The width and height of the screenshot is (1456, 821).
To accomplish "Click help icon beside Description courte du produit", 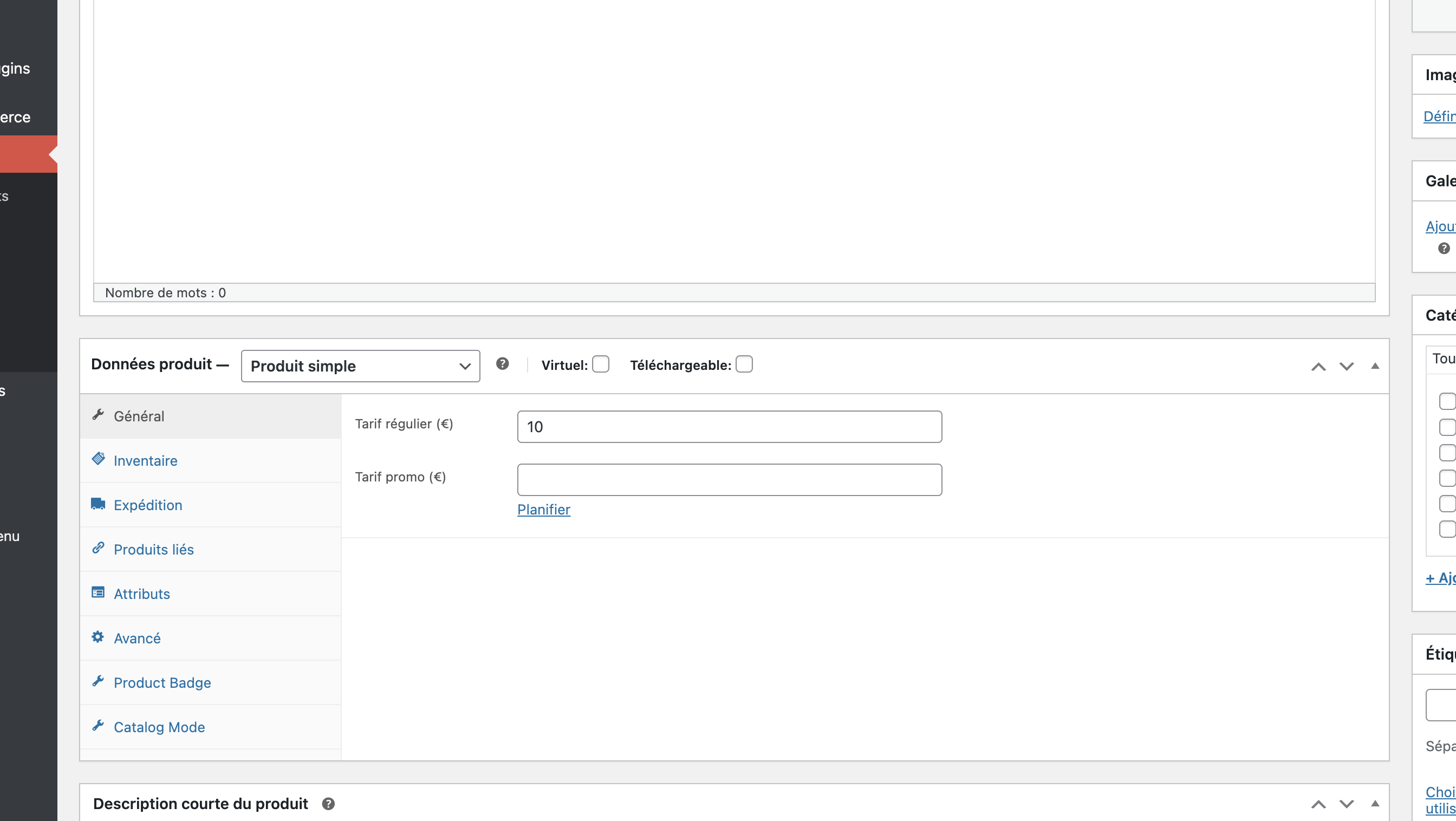I will 328,804.
